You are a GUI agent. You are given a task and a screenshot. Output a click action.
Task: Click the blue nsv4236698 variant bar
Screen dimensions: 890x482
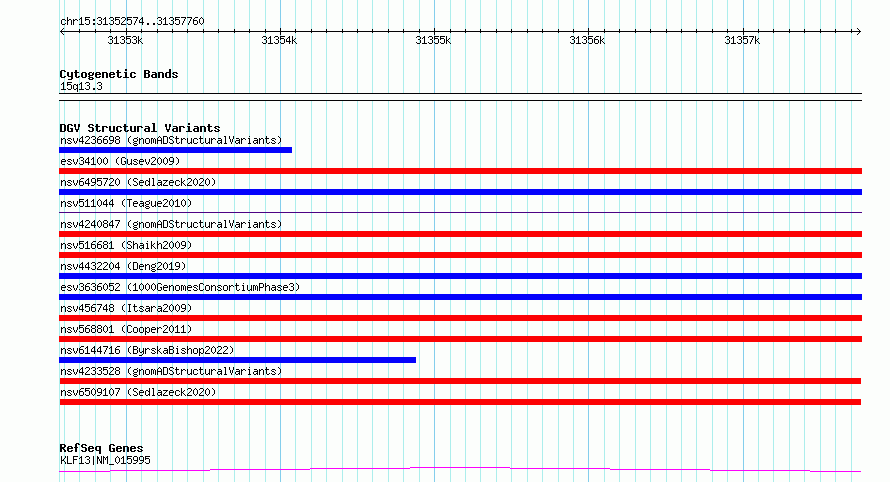pos(175,150)
